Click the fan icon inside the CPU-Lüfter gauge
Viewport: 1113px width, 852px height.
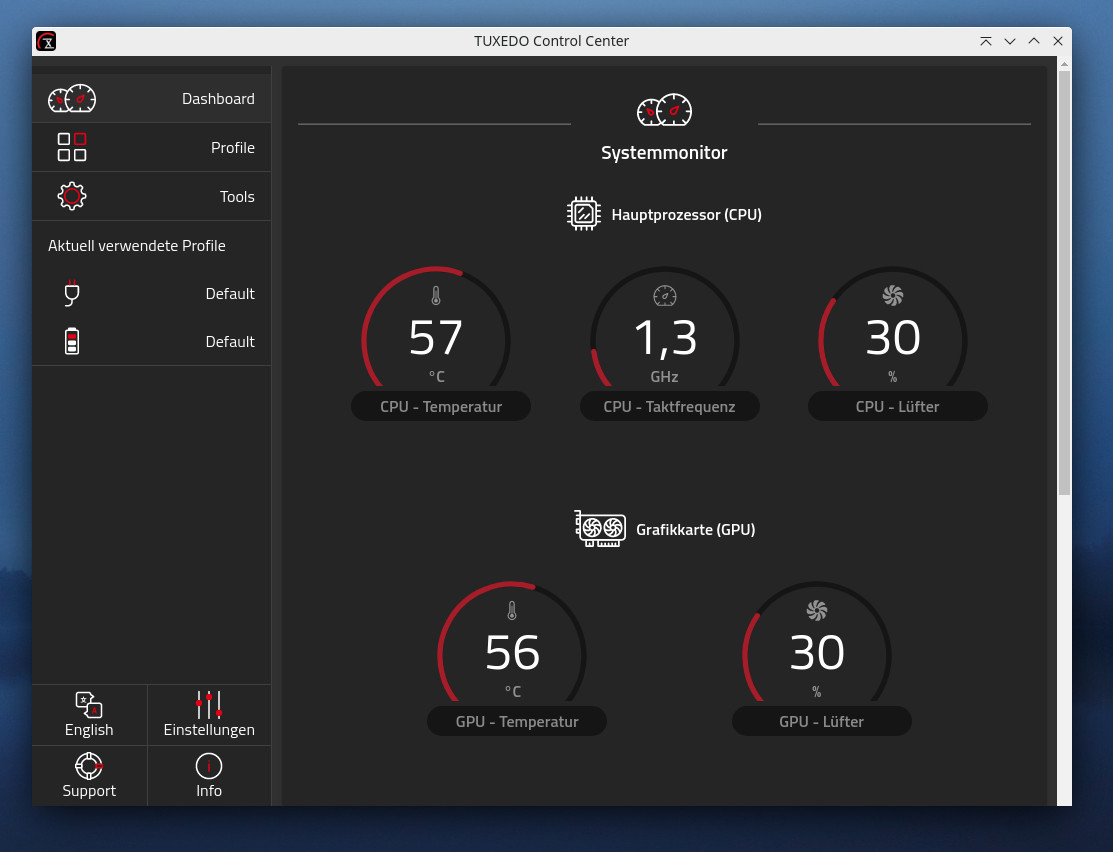893,296
